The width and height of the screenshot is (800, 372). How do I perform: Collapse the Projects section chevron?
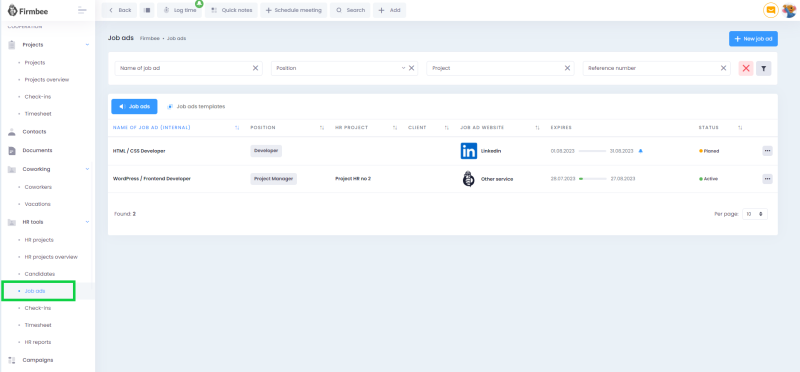point(87,45)
